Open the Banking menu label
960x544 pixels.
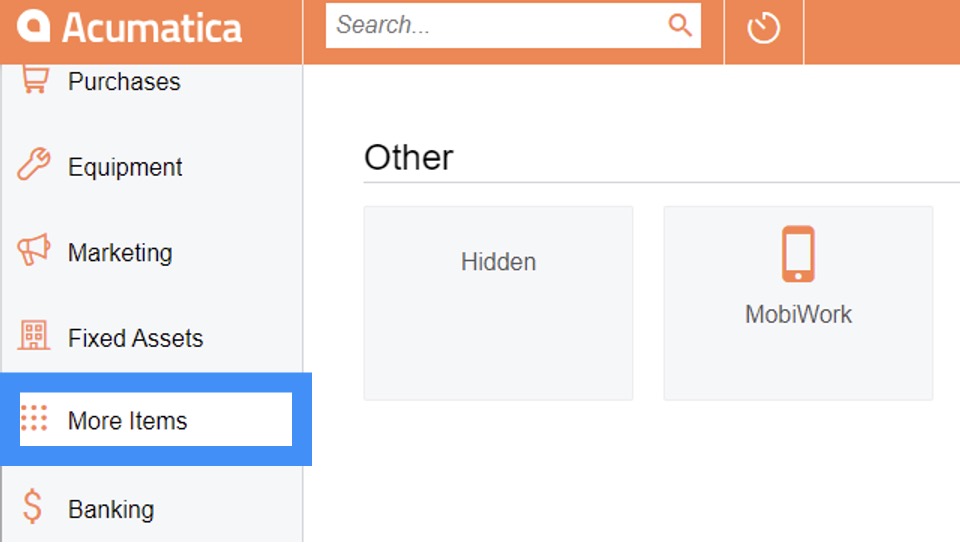pyautogui.click(x=111, y=509)
